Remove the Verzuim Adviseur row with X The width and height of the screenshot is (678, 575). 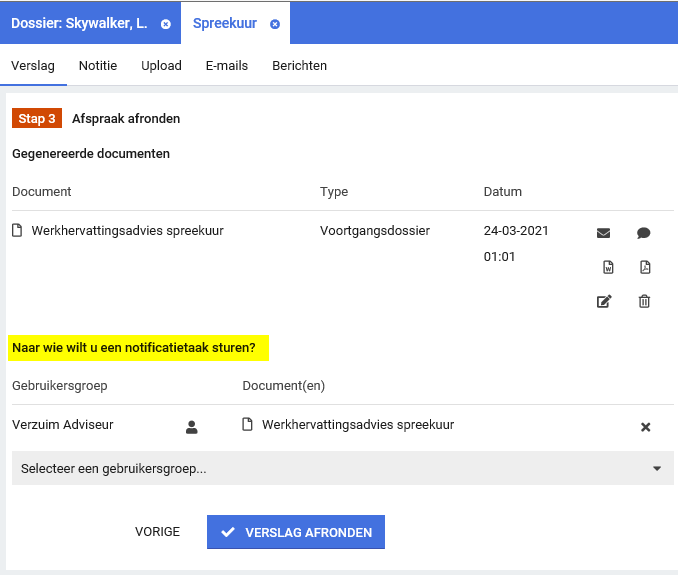point(645,427)
